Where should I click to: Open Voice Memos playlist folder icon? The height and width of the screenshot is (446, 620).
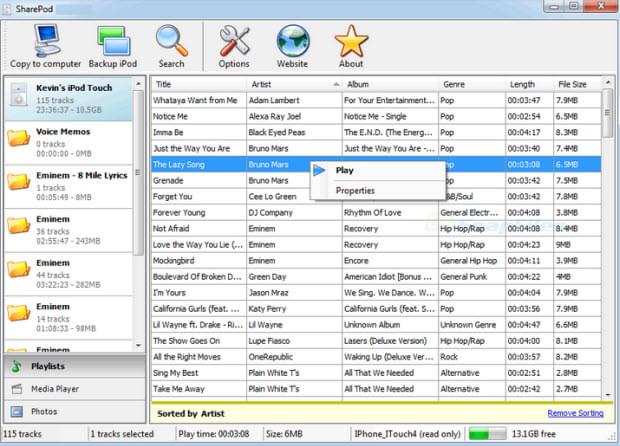[18, 138]
